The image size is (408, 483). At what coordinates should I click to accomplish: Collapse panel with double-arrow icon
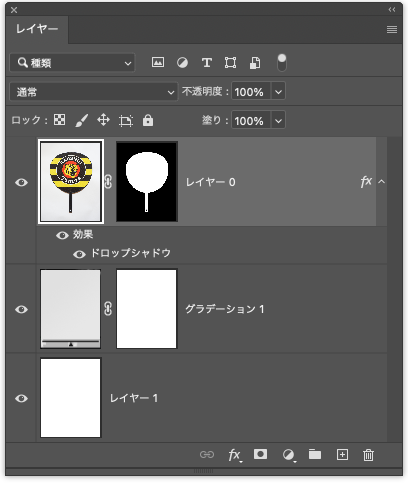tap(392, 10)
